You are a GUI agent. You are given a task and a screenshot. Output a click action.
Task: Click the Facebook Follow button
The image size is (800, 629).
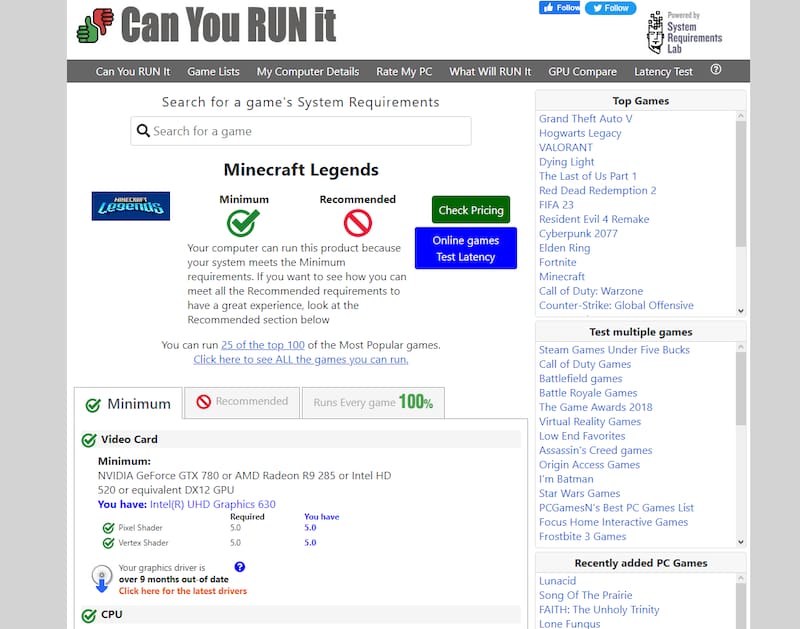click(560, 8)
